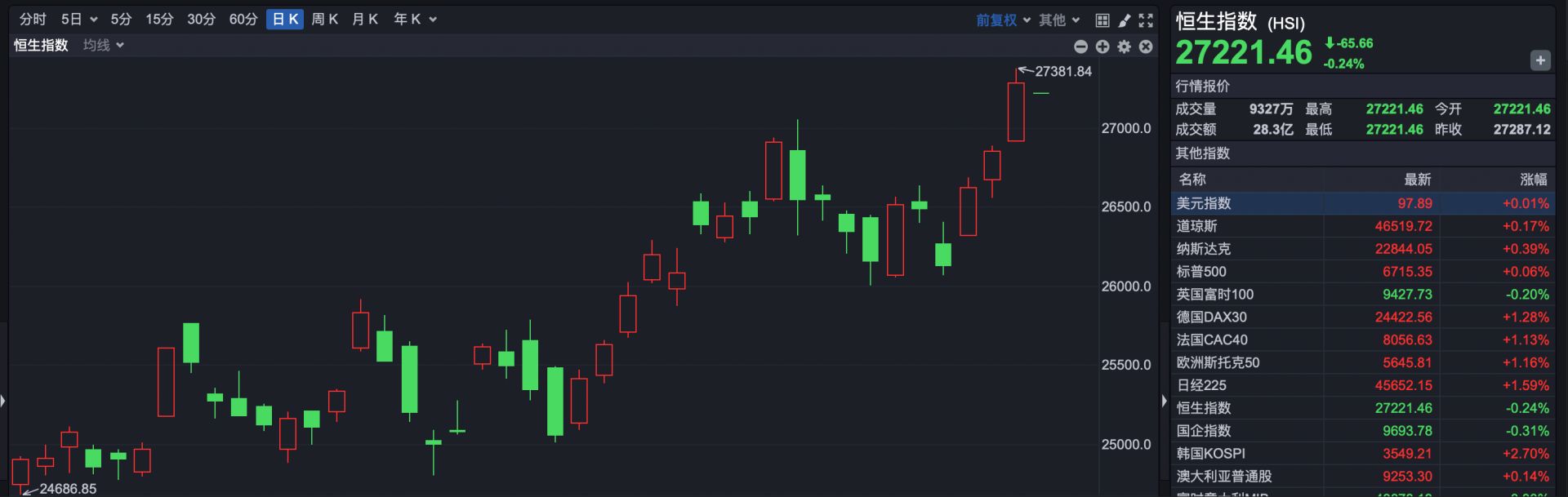Sort the index list by 涨幅 column
1568x497 pixels.
tap(1533, 180)
